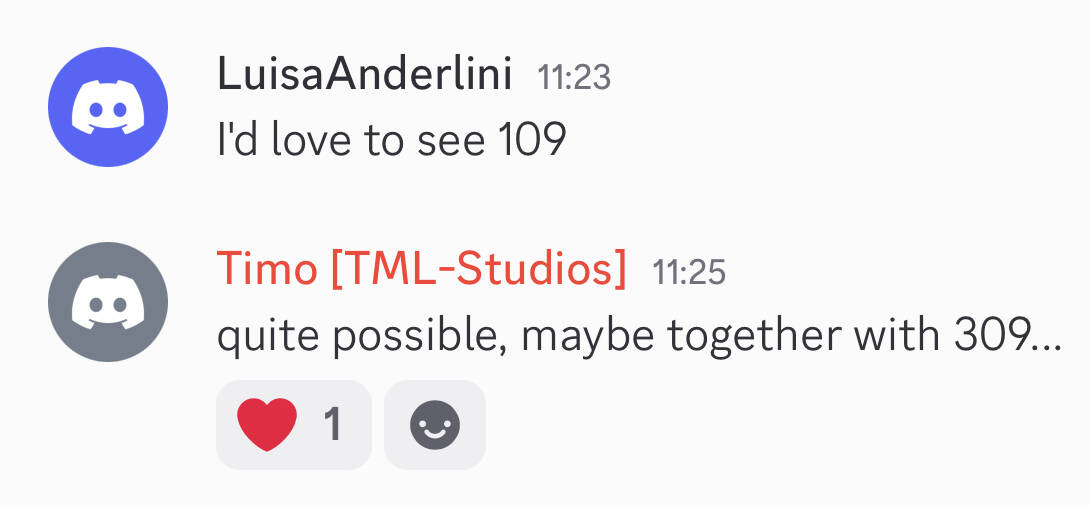Click the red Timo [TML-Studios] username
This screenshot has height=505, width=1089.
tap(422, 270)
